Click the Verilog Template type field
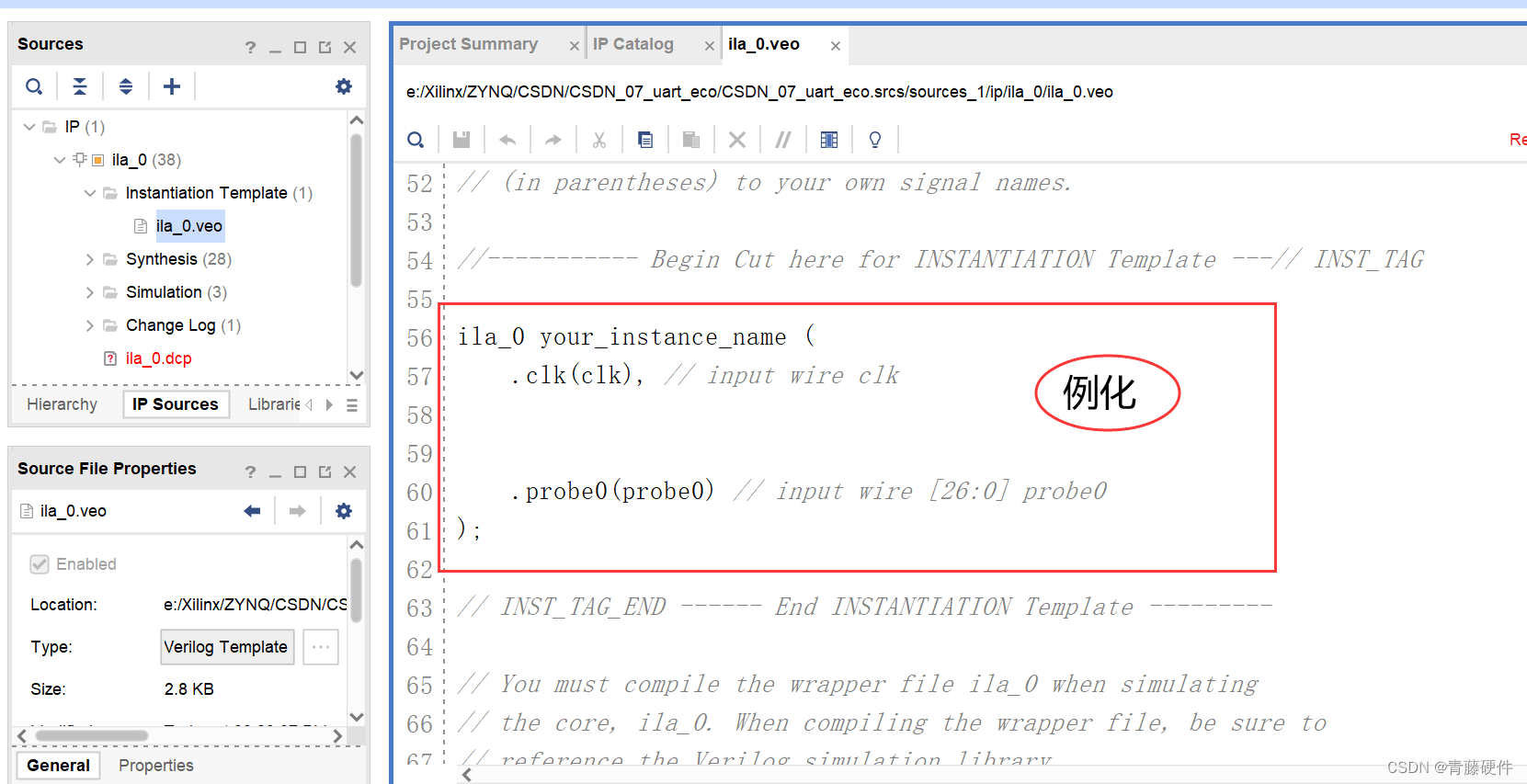The height and width of the screenshot is (784, 1527). 227,647
